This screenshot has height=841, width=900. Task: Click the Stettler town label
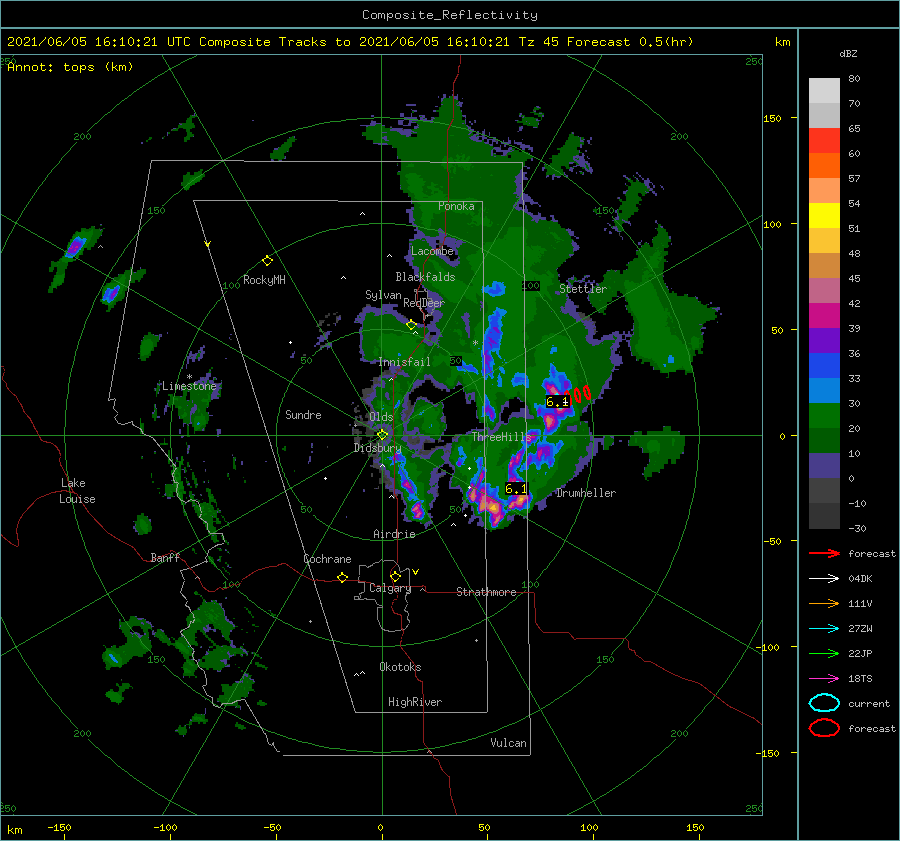point(583,289)
